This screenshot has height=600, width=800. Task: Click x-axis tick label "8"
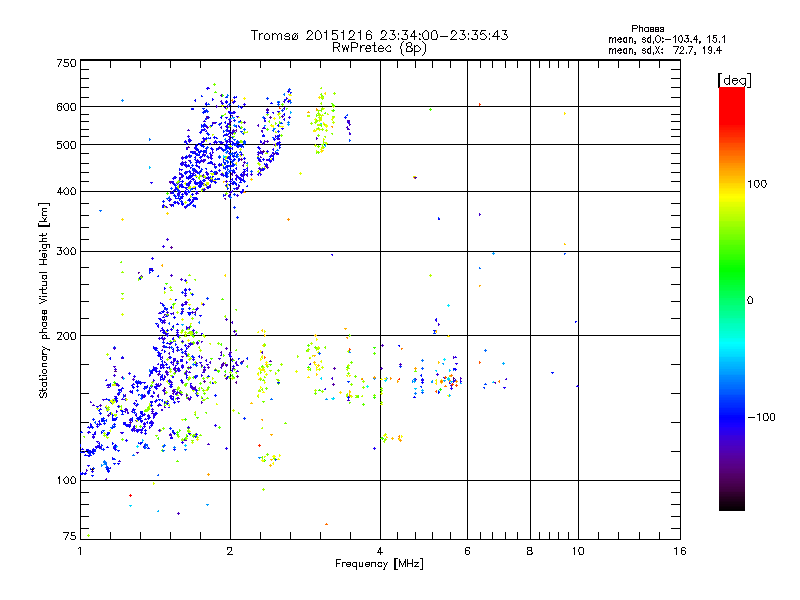point(530,551)
